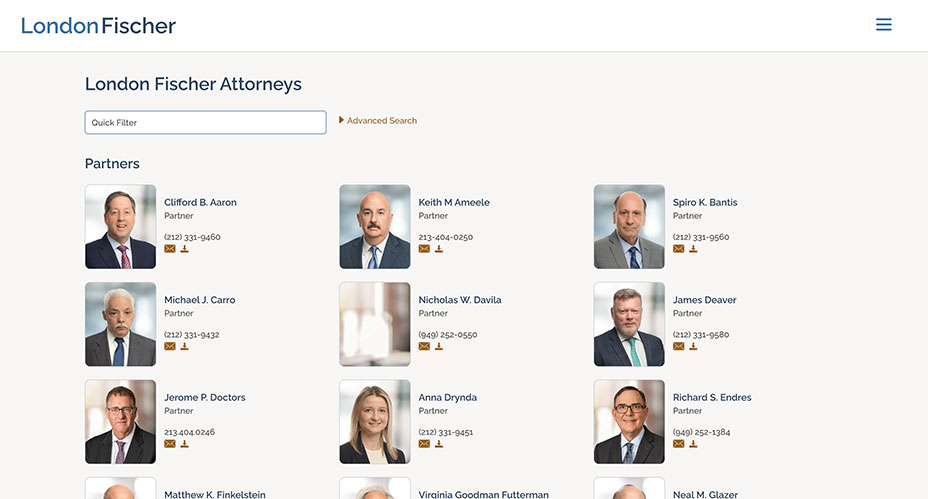This screenshot has height=499, width=928.
Task: Email Jerome P. Doctors via envelope icon
Action: [x=170, y=444]
